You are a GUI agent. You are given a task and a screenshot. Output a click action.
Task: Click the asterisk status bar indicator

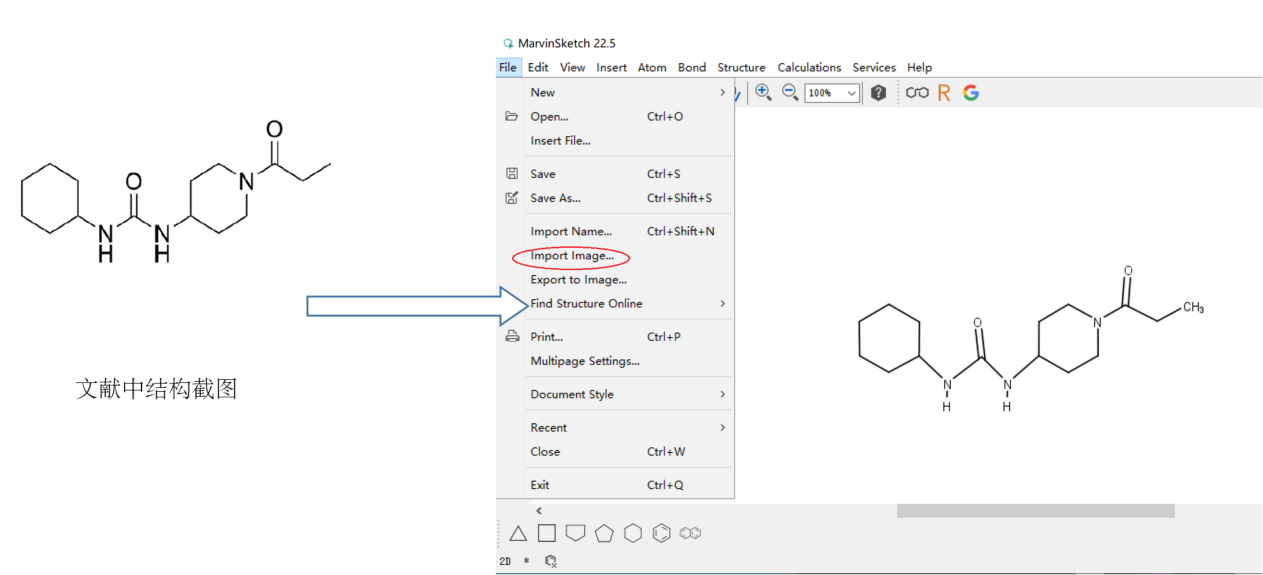click(x=527, y=562)
